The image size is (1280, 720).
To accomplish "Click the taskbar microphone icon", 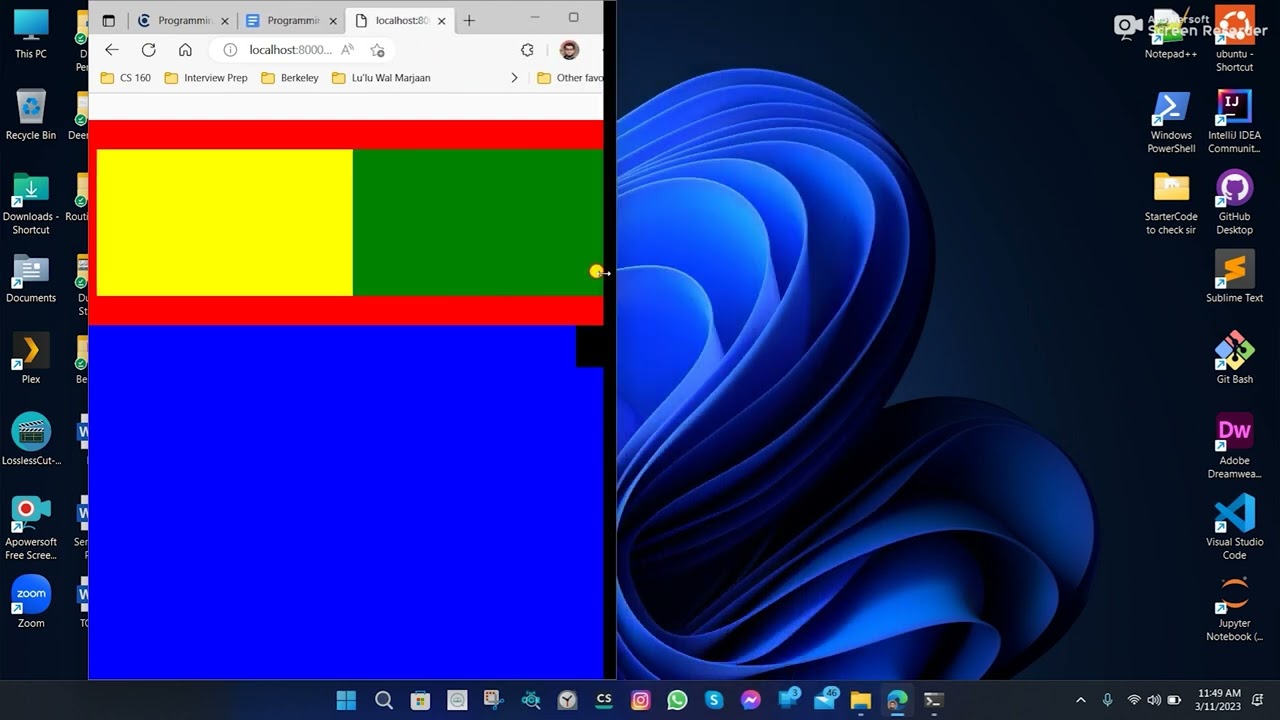I will (1107, 700).
